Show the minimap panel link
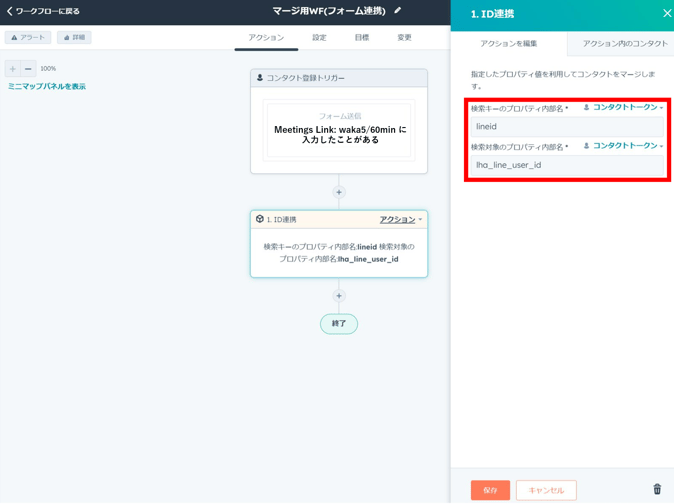The height and width of the screenshot is (504, 674). [x=47, y=87]
